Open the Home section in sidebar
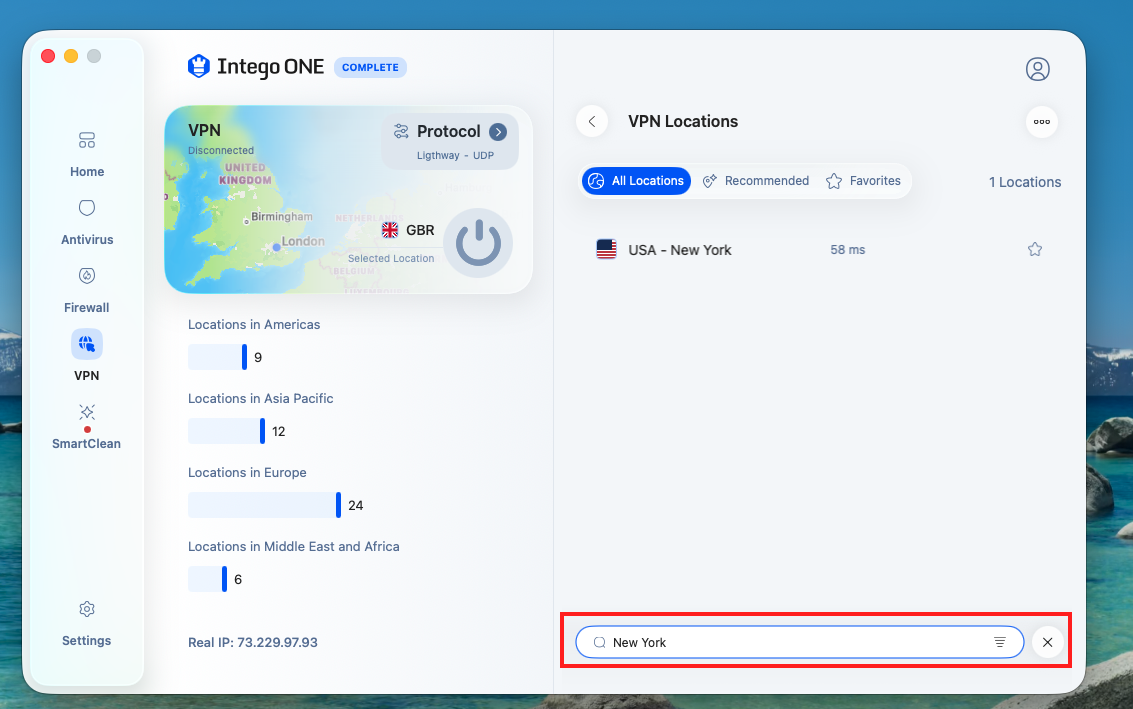Viewport: 1133px width, 709px height. pyautogui.click(x=87, y=154)
